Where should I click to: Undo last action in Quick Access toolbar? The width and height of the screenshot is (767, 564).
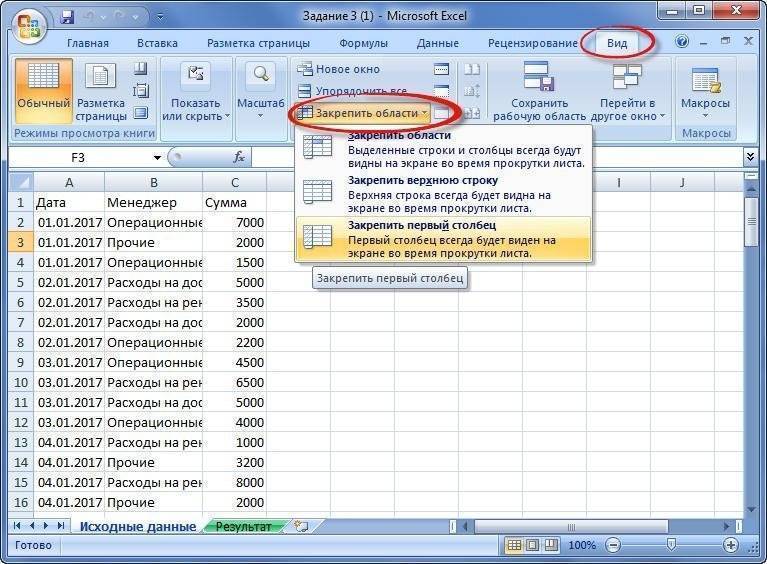tap(89, 17)
